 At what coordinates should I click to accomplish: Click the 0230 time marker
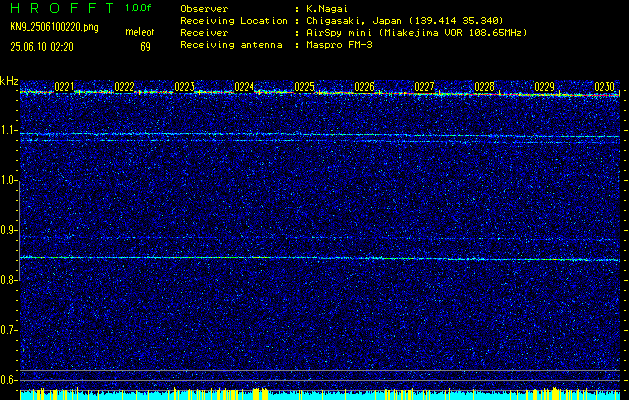[604, 87]
